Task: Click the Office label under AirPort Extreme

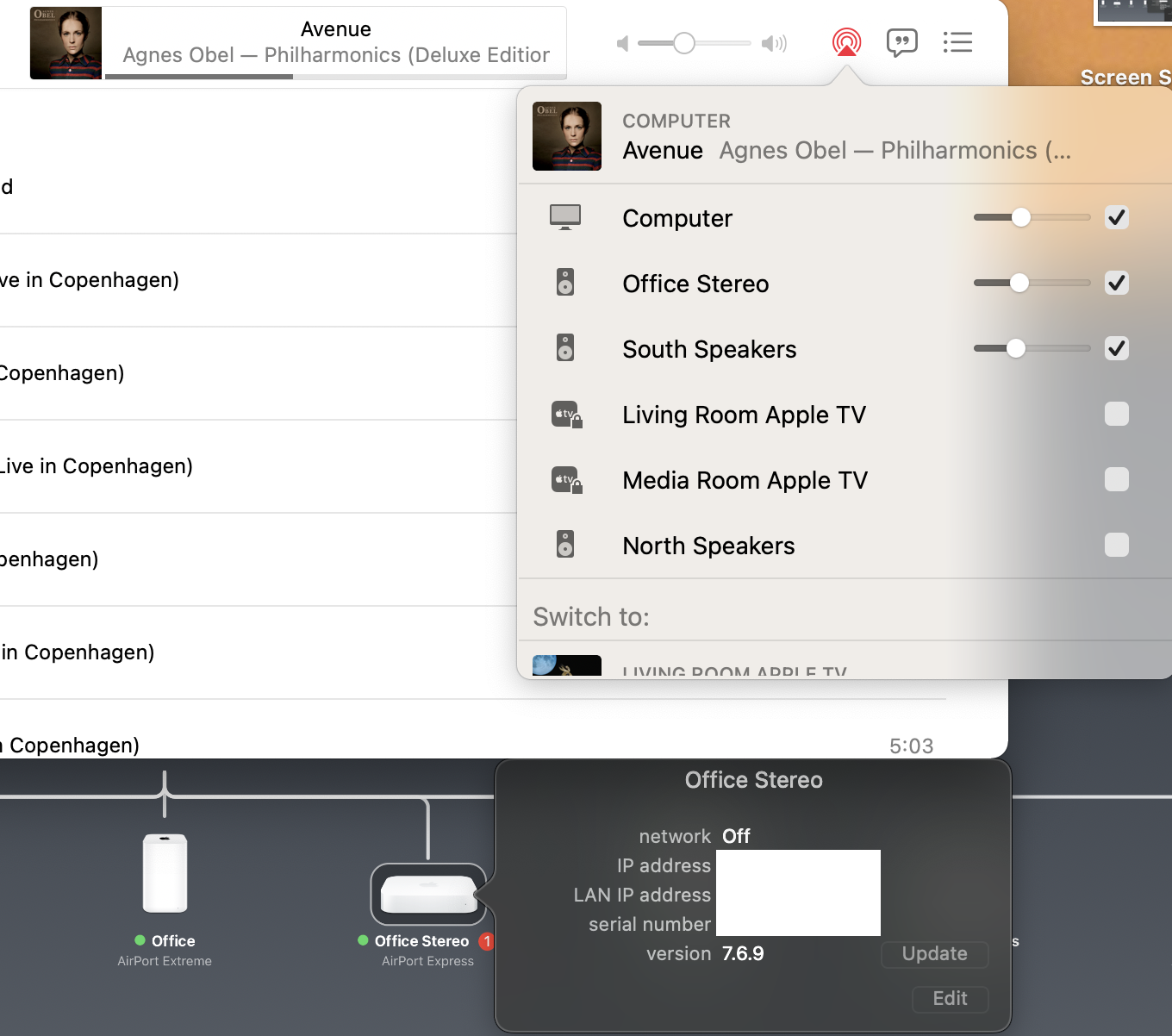Action: (x=173, y=941)
